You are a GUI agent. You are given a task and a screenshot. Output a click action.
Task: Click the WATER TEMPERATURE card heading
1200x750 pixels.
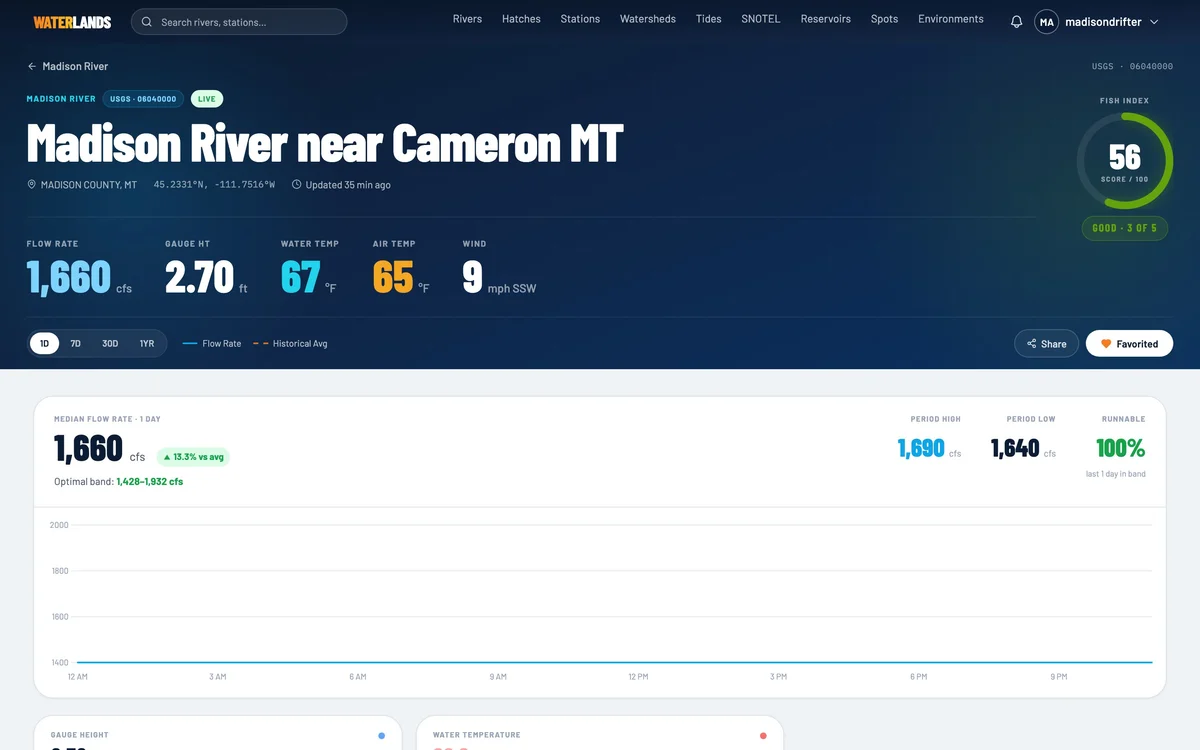point(477,735)
